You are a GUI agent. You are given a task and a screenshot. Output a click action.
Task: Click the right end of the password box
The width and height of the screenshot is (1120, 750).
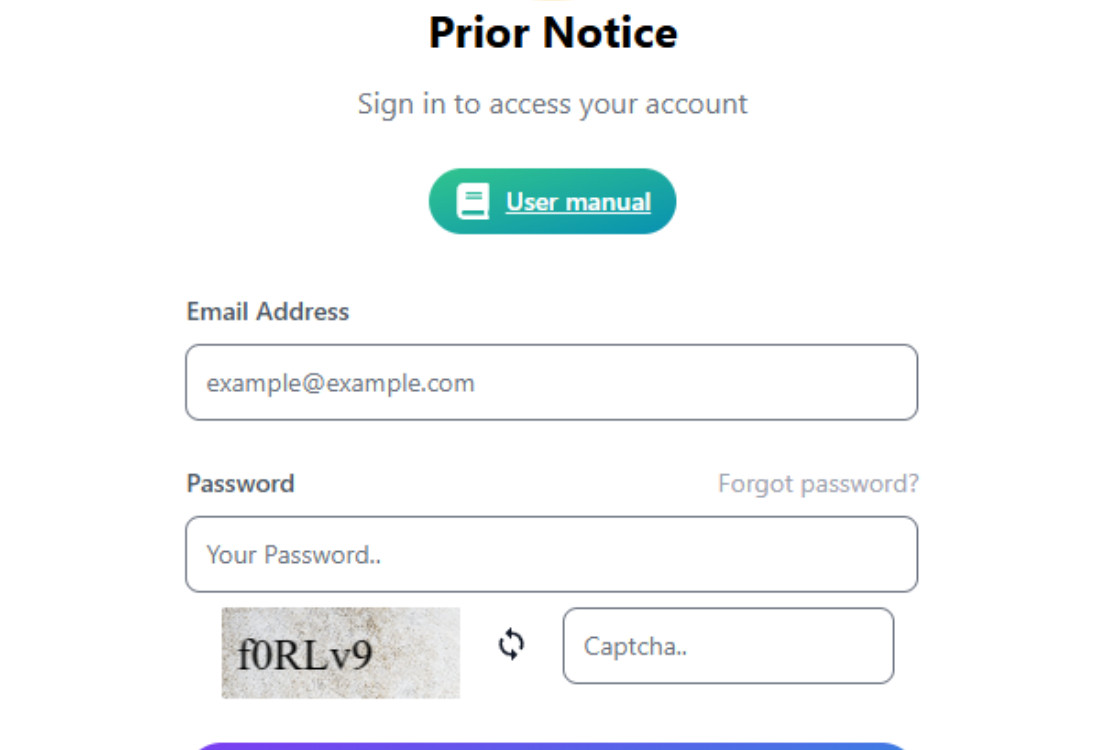click(890, 555)
